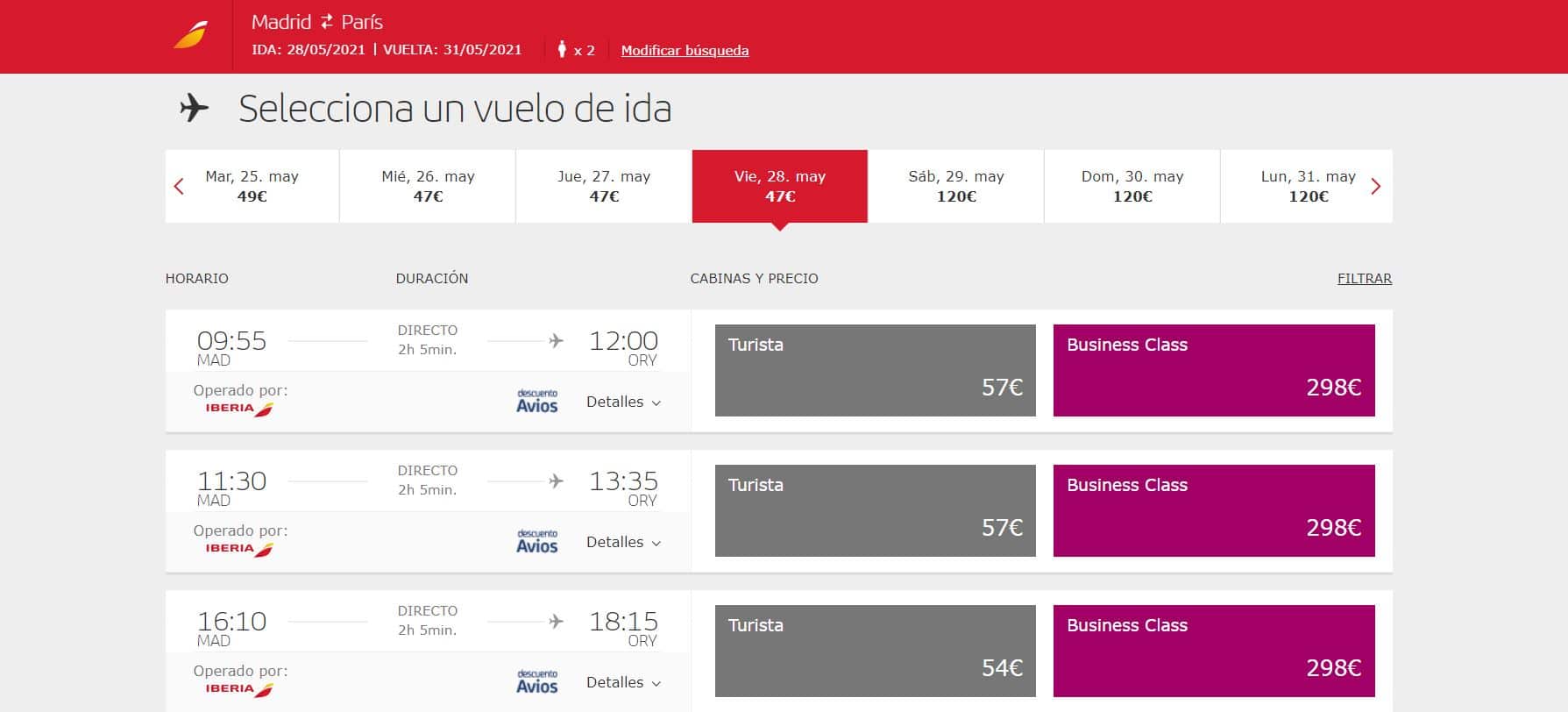The height and width of the screenshot is (712, 1568).
Task: Select the Lun, 31. may date tab
Action: (x=1306, y=186)
